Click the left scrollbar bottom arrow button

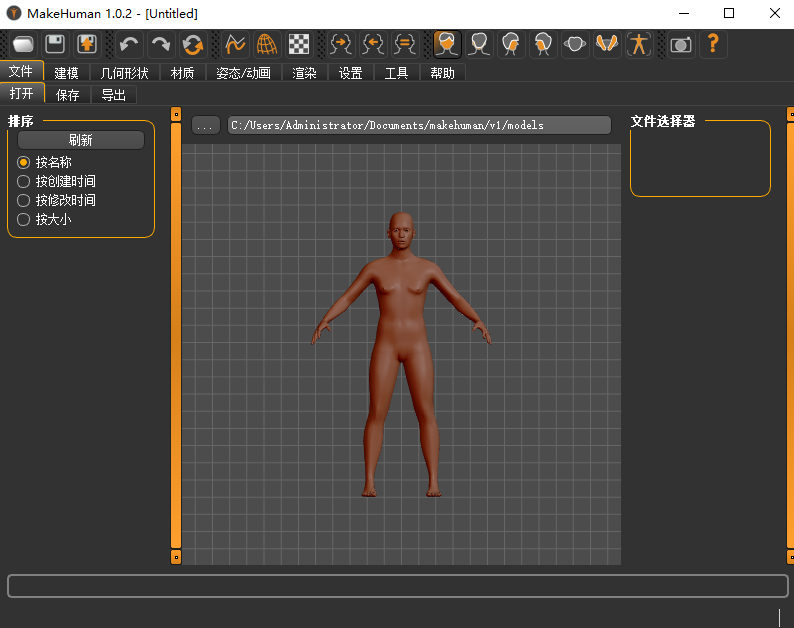click(x=176, y=557)
